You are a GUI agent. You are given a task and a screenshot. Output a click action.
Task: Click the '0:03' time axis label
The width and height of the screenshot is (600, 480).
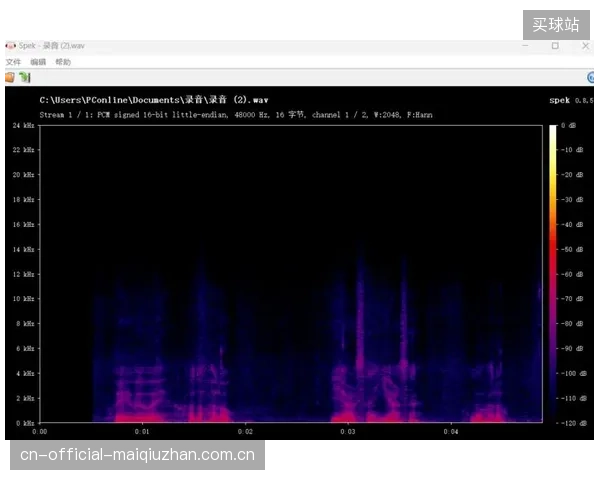[x=348, y=432]
